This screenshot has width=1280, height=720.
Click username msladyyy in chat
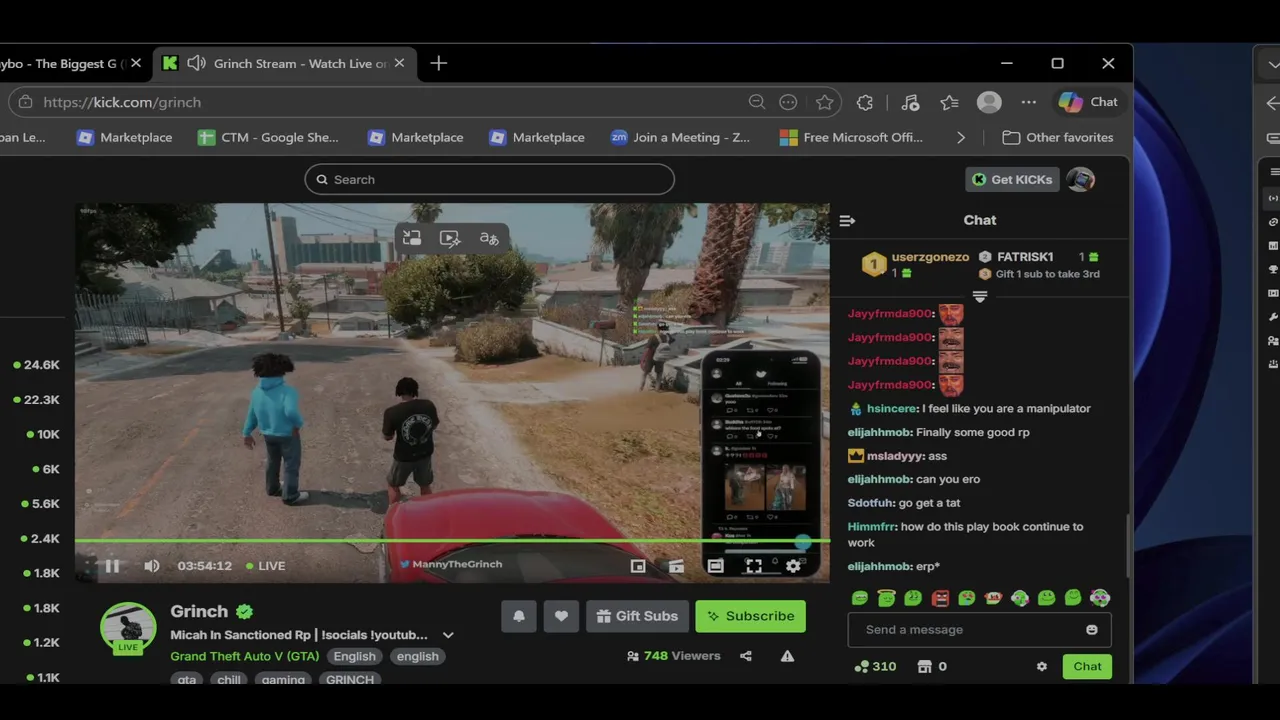point(896,456)
